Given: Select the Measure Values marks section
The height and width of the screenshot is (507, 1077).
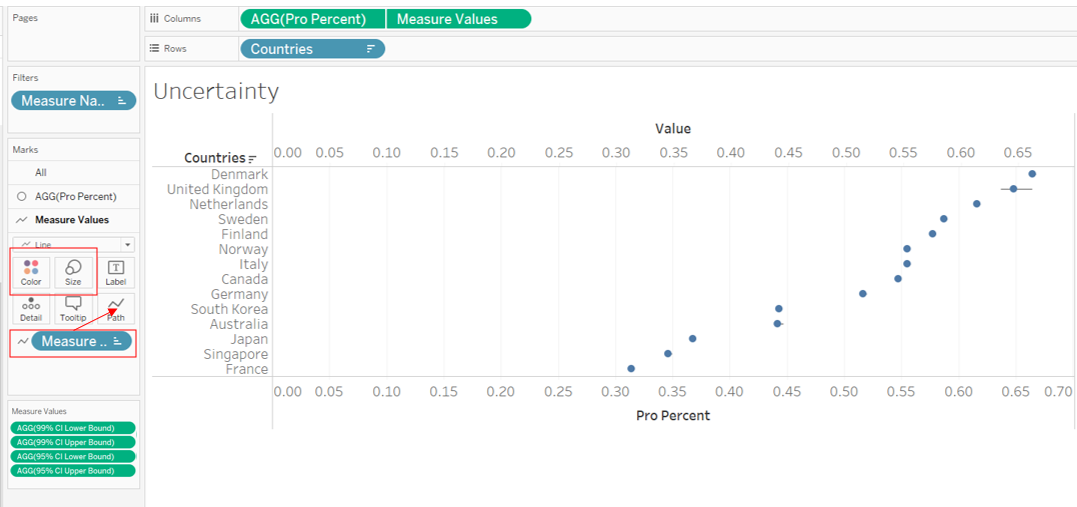Looking at the screenshot, I should pos(71,219).
